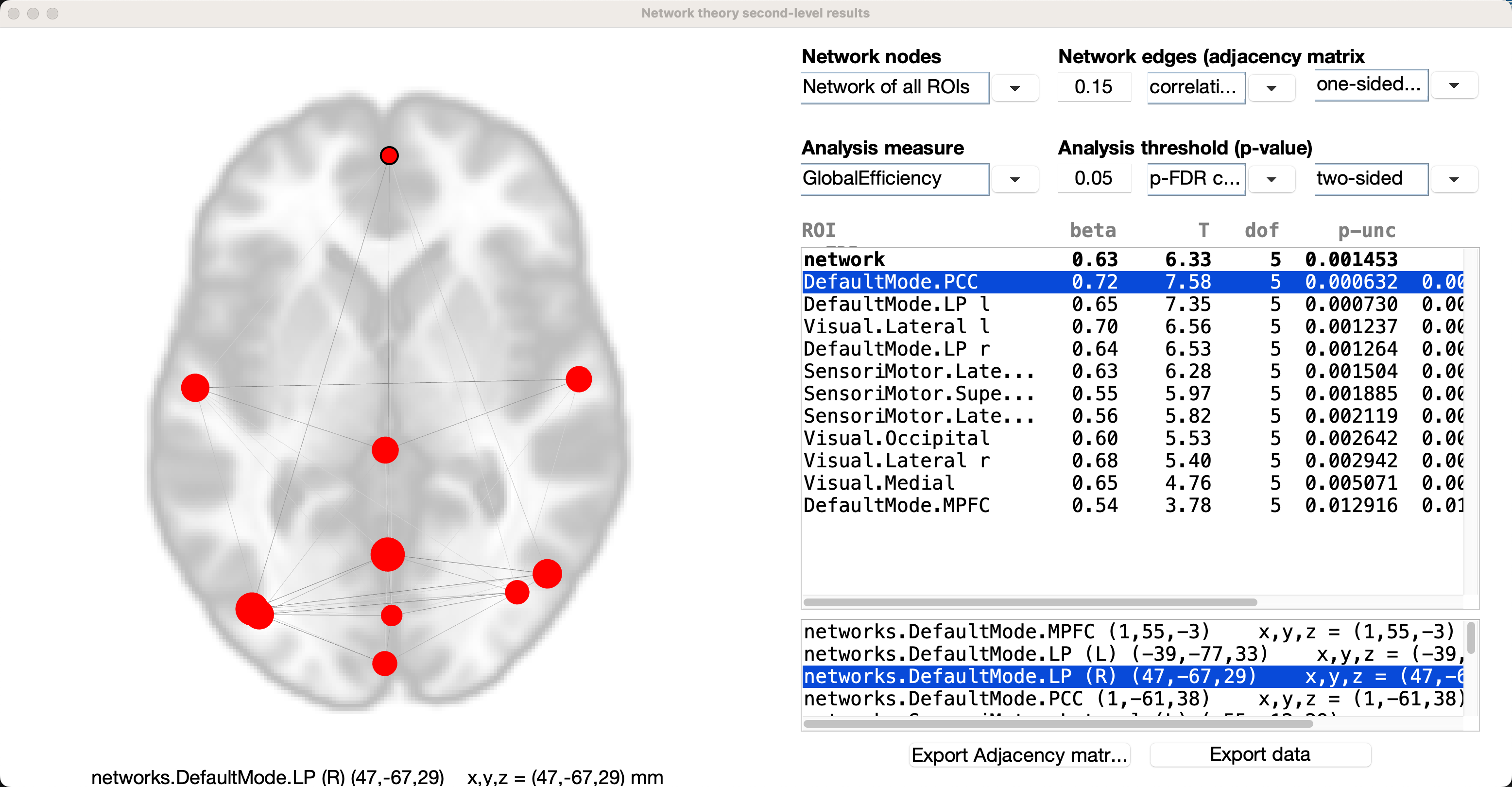
Task: Select networks.DefaultMode.LP (L) in ROI list
Action: click(x=1133, y=654)
